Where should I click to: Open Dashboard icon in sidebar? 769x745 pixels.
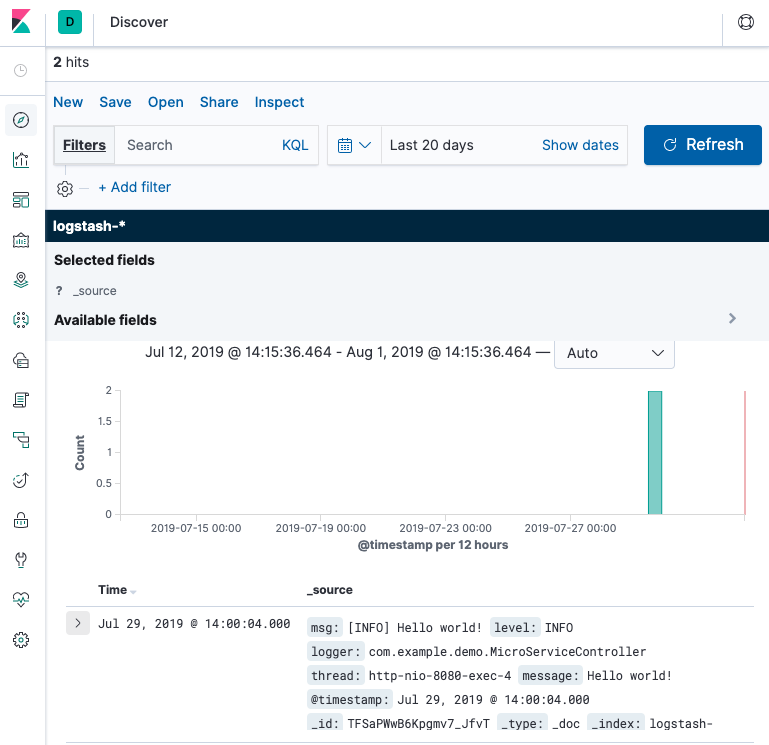(21, 200)
